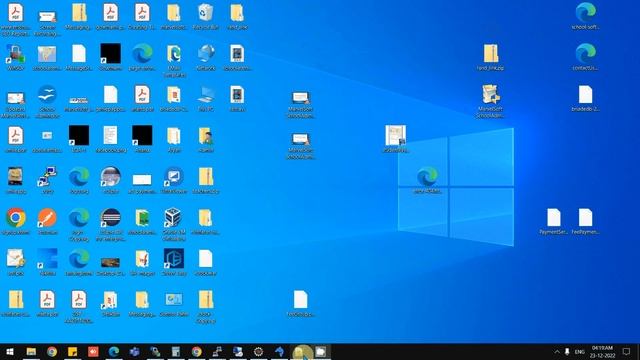The height and width of the screenshot is (360, 640).
Task: Open the map image thumbnail file
Action: click(x=47, y=54)
